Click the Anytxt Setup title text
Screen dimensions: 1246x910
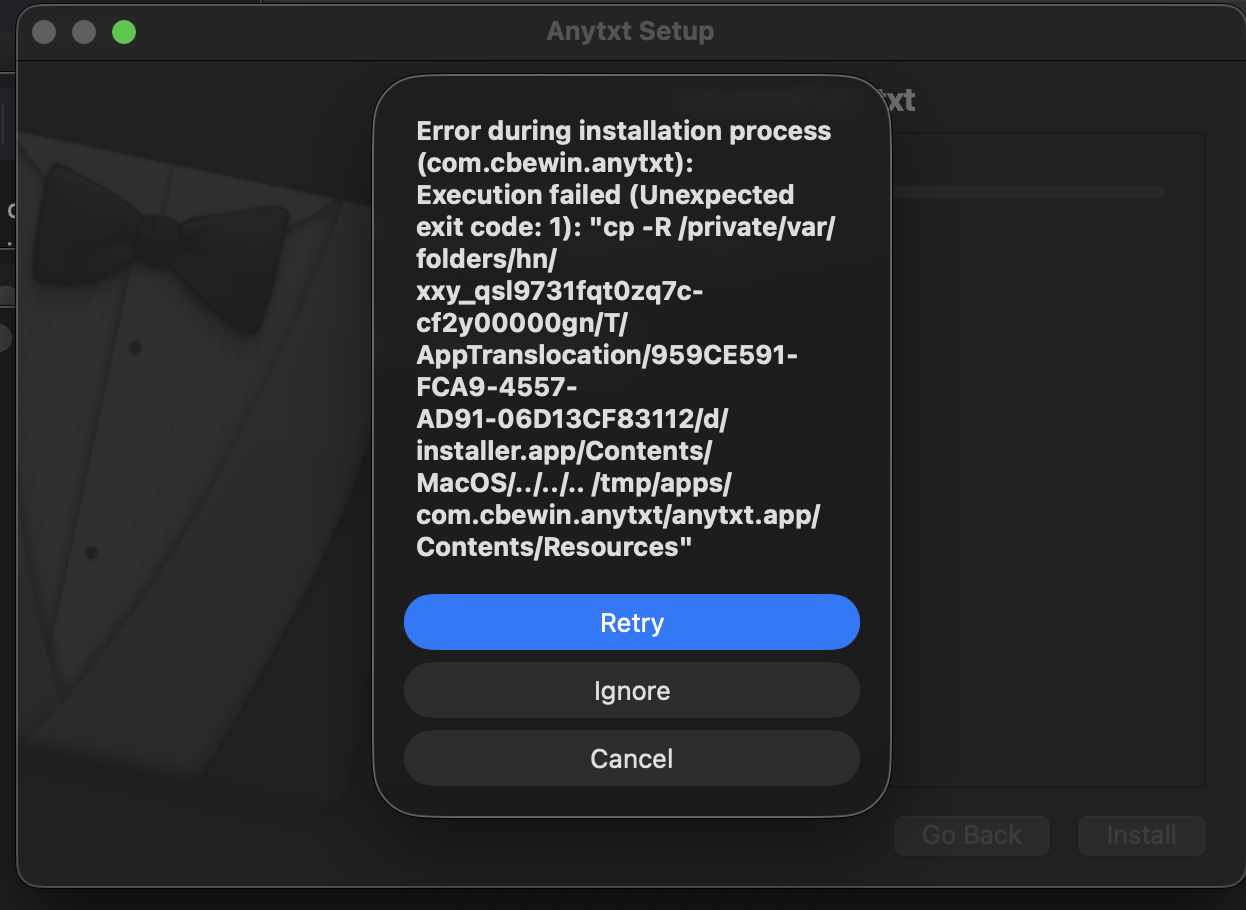pyautogui.click(x=630, y=31)
